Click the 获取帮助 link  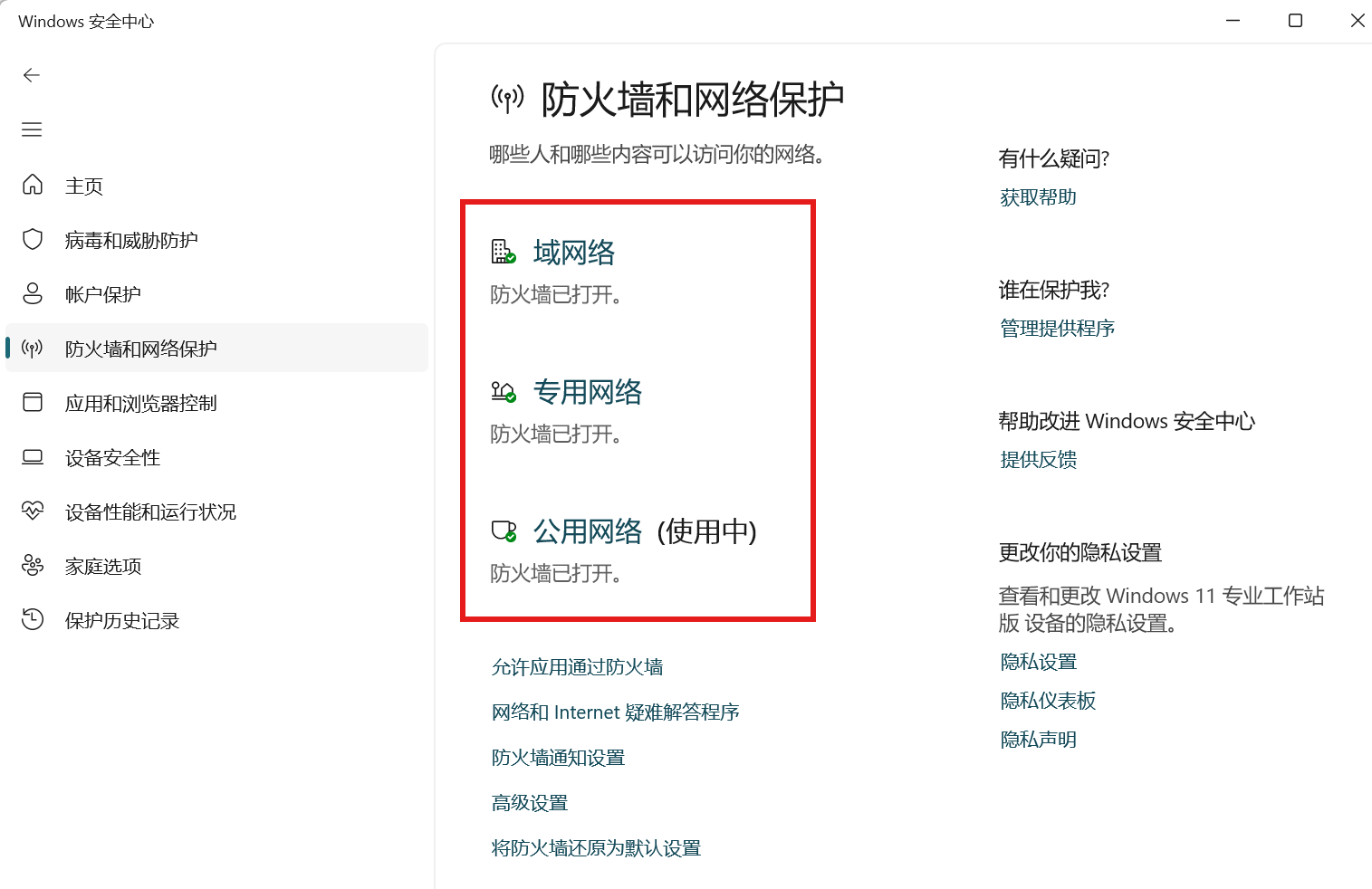coord(1038,197)
